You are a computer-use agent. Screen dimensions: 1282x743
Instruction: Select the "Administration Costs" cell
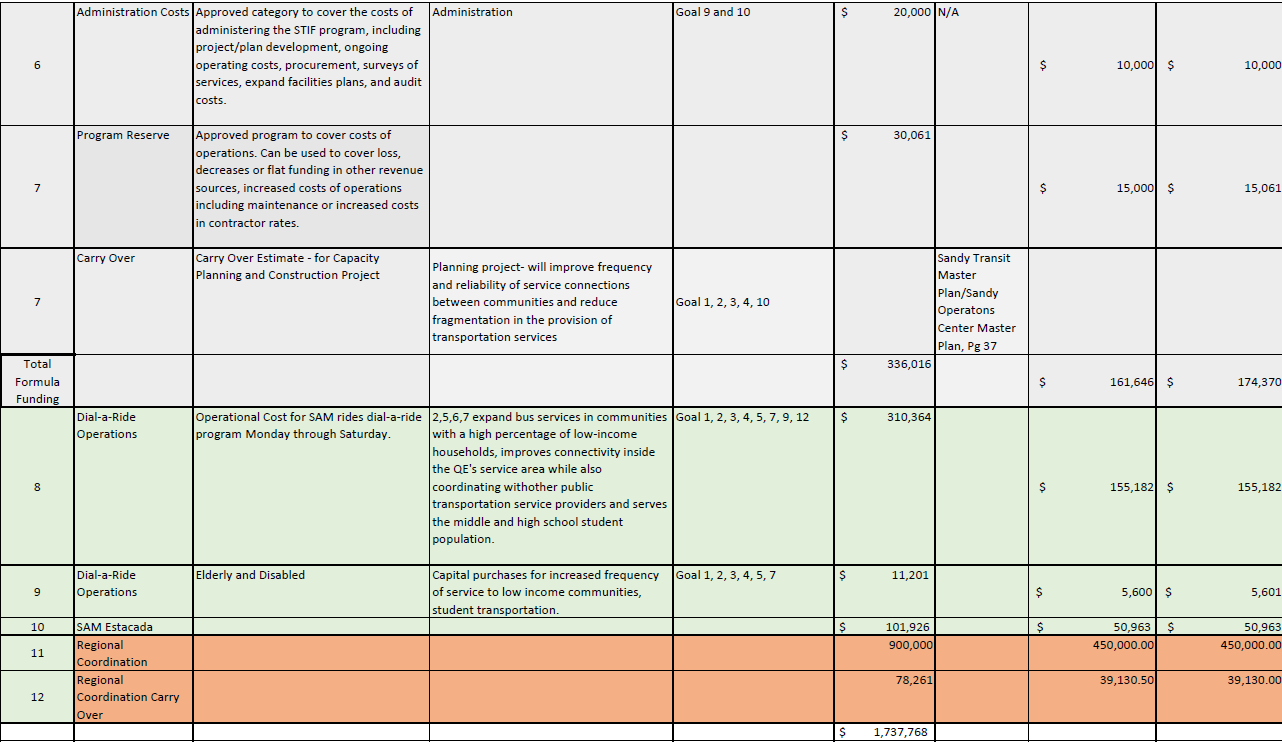[x=133, y=62]
